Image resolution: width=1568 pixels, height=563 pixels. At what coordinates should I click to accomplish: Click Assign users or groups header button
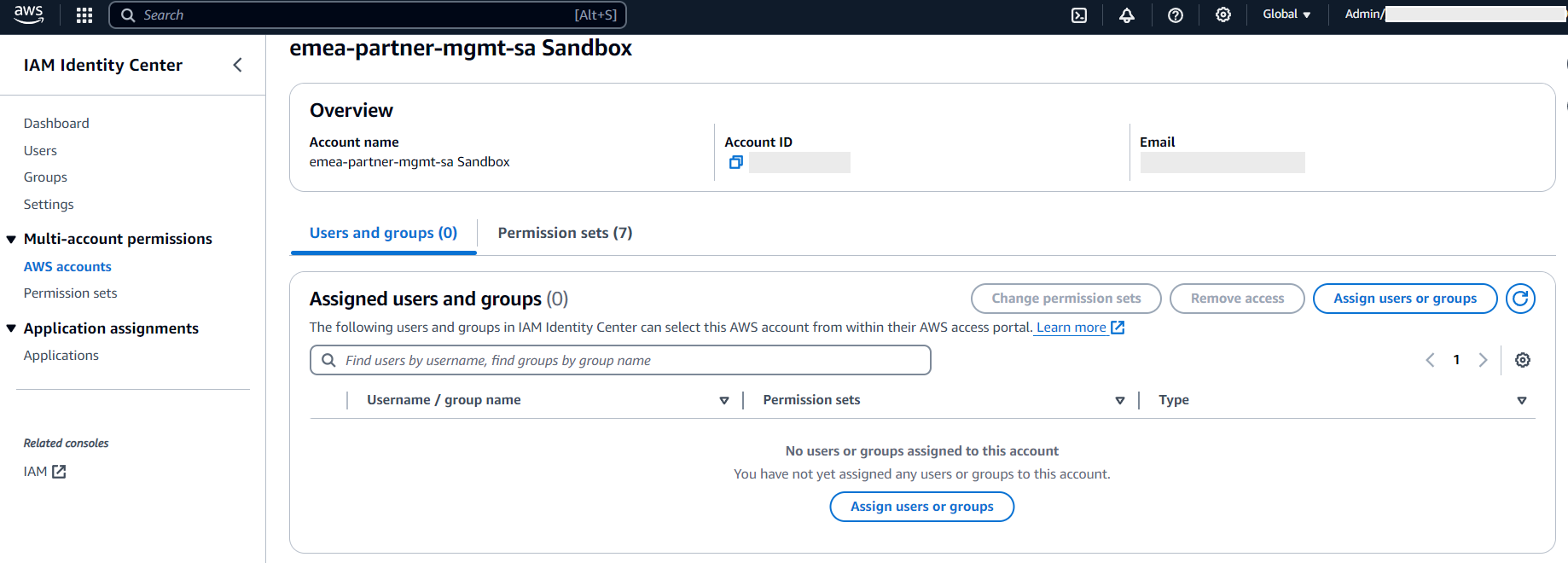tap(1405, 299)
